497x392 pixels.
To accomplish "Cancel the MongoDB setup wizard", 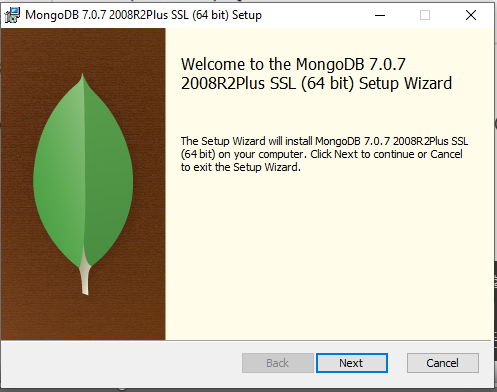I will [x=443, y=363].
